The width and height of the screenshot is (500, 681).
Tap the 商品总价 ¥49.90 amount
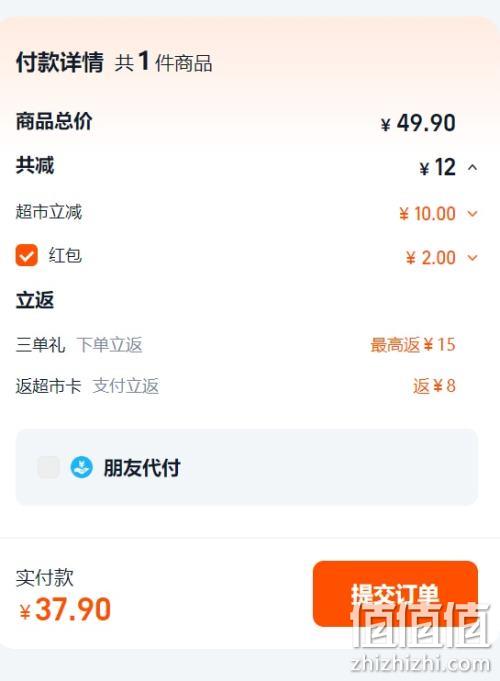(x=418, y=123)
